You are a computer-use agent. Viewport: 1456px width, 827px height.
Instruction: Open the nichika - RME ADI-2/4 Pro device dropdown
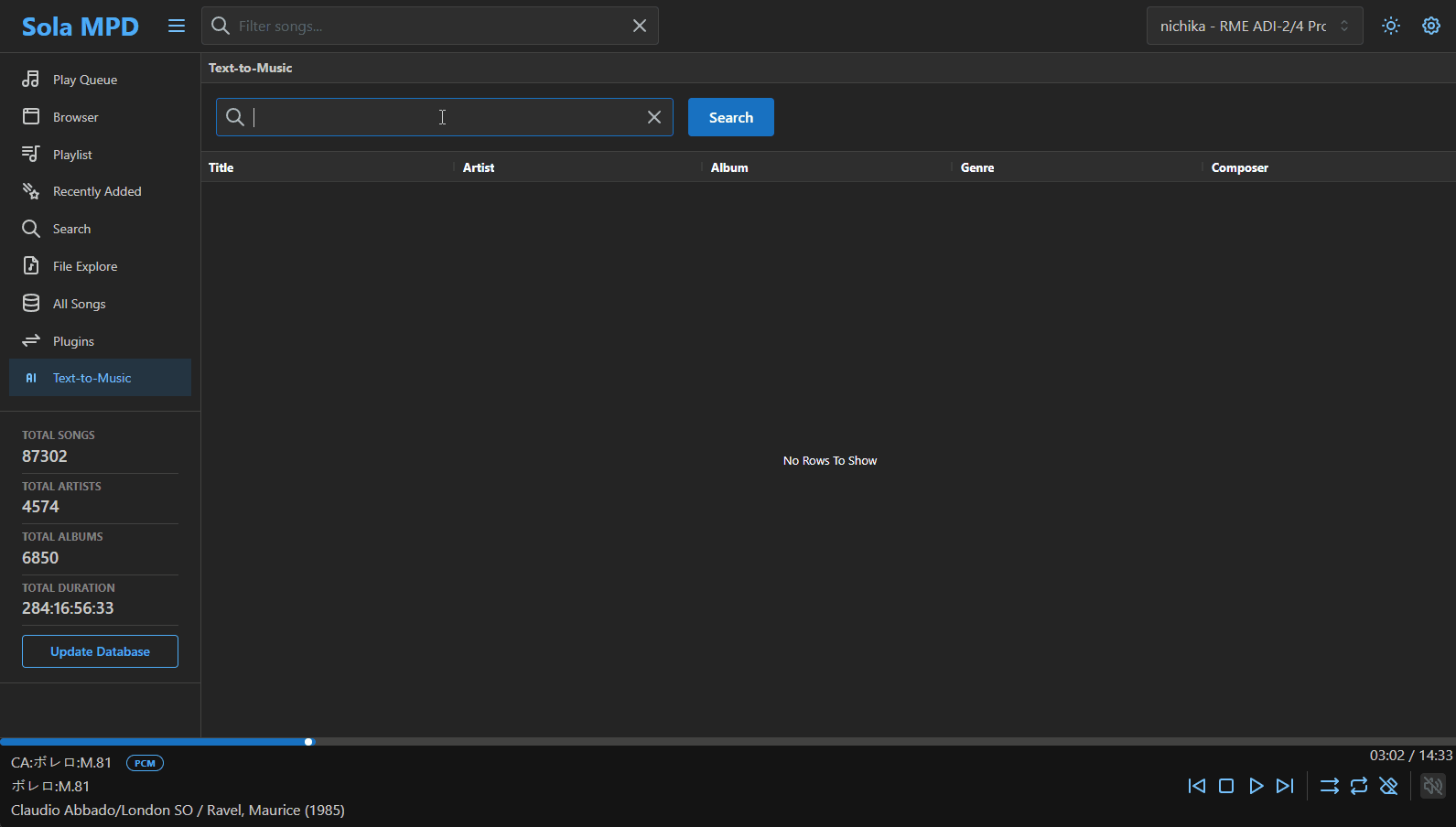pos(1254,26)
